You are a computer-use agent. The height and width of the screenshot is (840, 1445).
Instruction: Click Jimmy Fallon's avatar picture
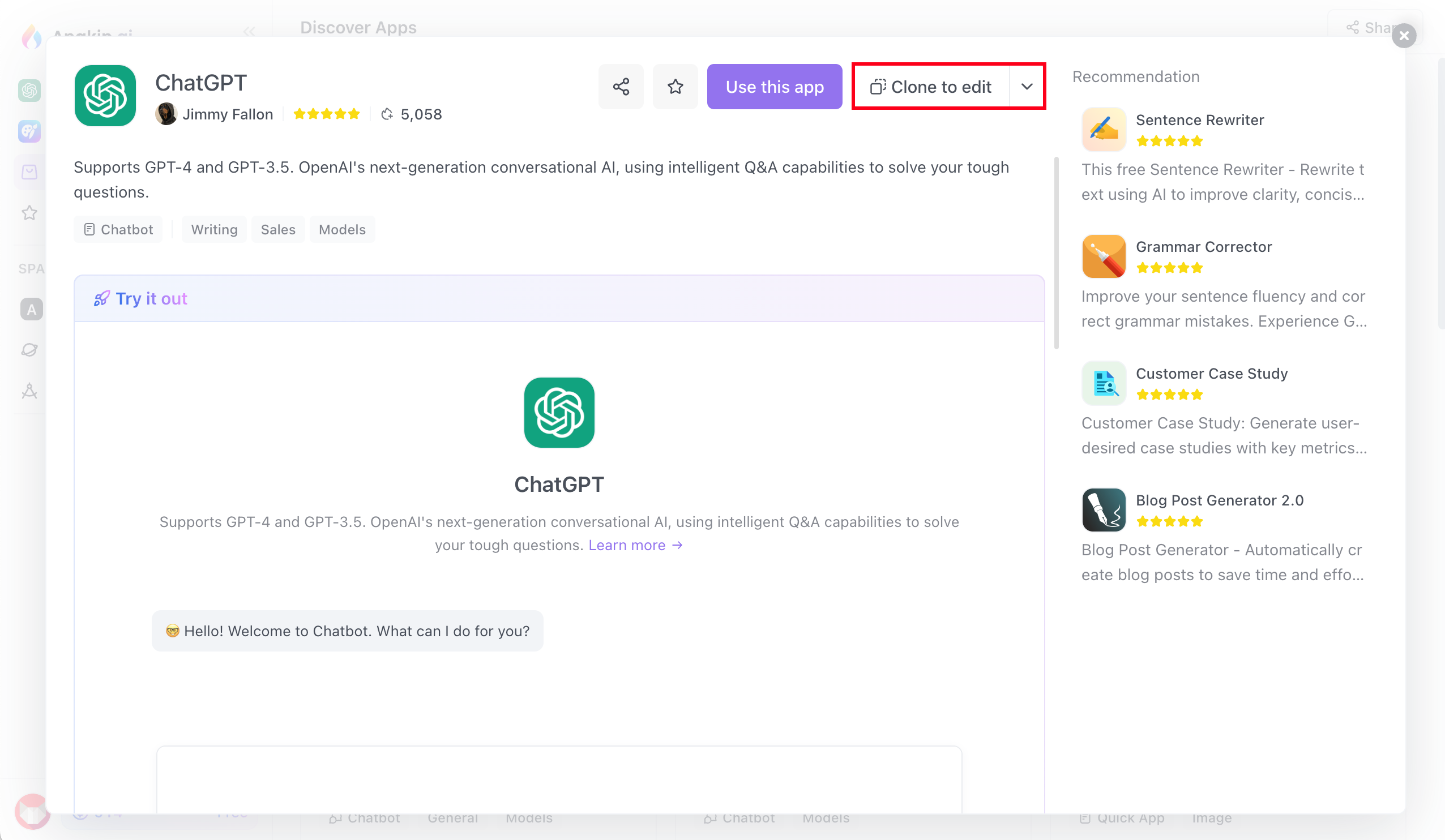pyautogui.click(x=166, y=114)
